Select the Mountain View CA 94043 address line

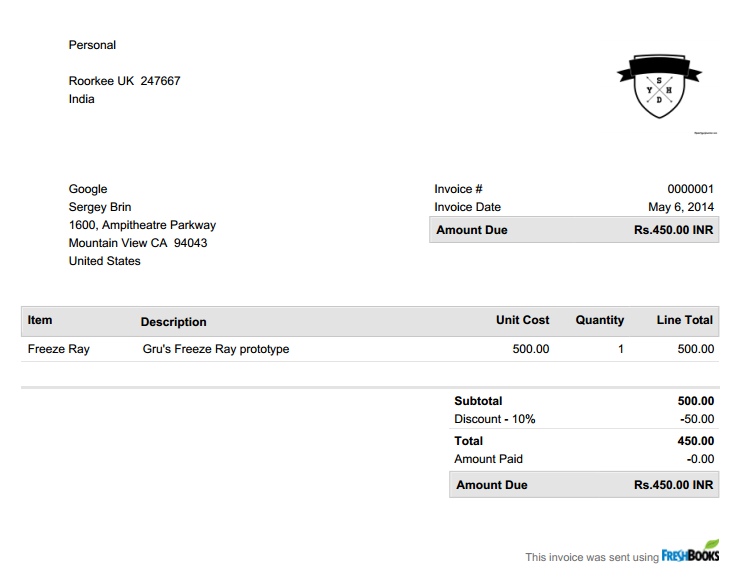[138, 243]
